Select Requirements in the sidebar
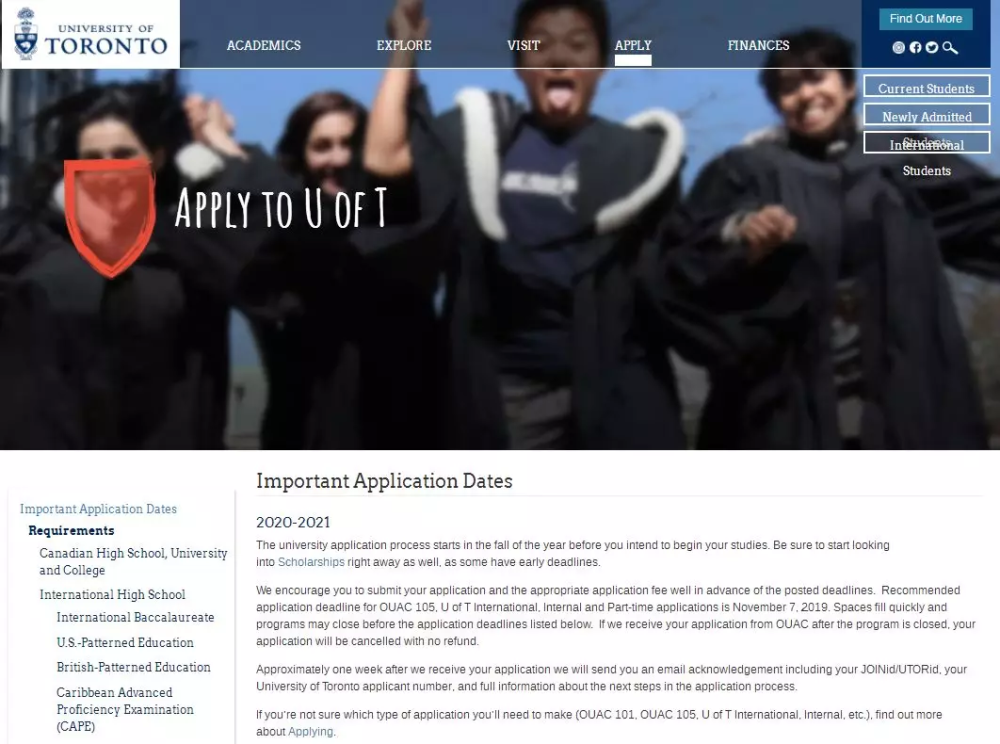This screenshot has height=744, width=1000. point(71,530)
